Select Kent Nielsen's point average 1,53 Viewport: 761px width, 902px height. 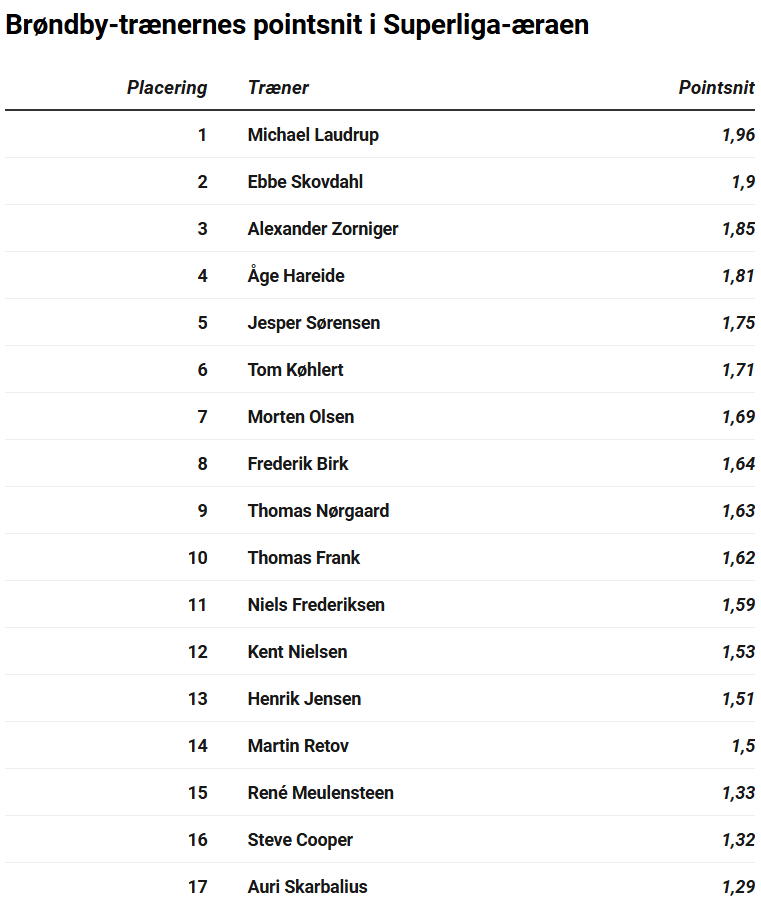[739, 652]
